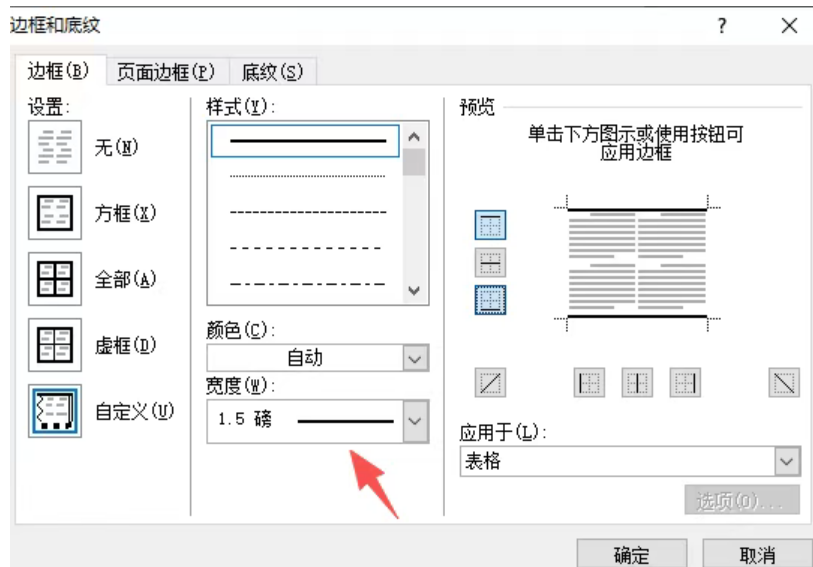The image size is (813, 567).
Task: Toggle the right border button
Action: 685,383
